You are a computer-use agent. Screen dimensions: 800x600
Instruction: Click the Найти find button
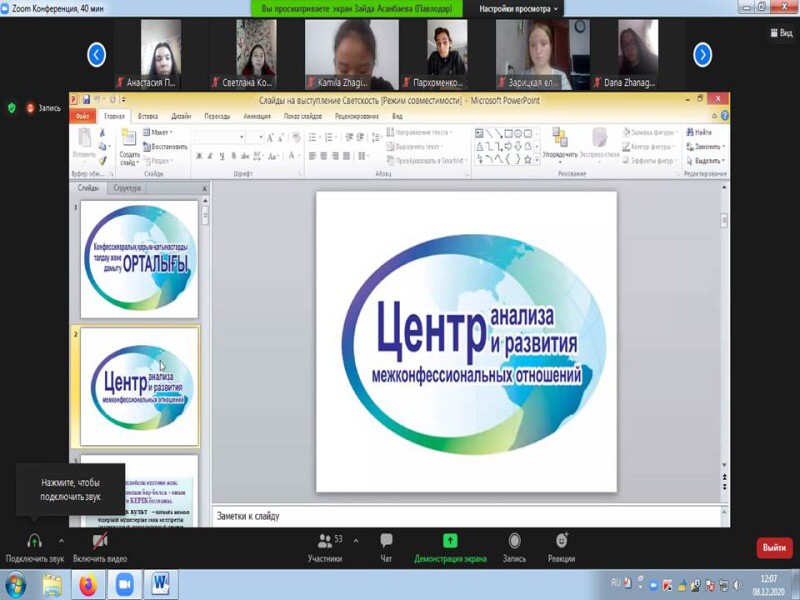699,132
